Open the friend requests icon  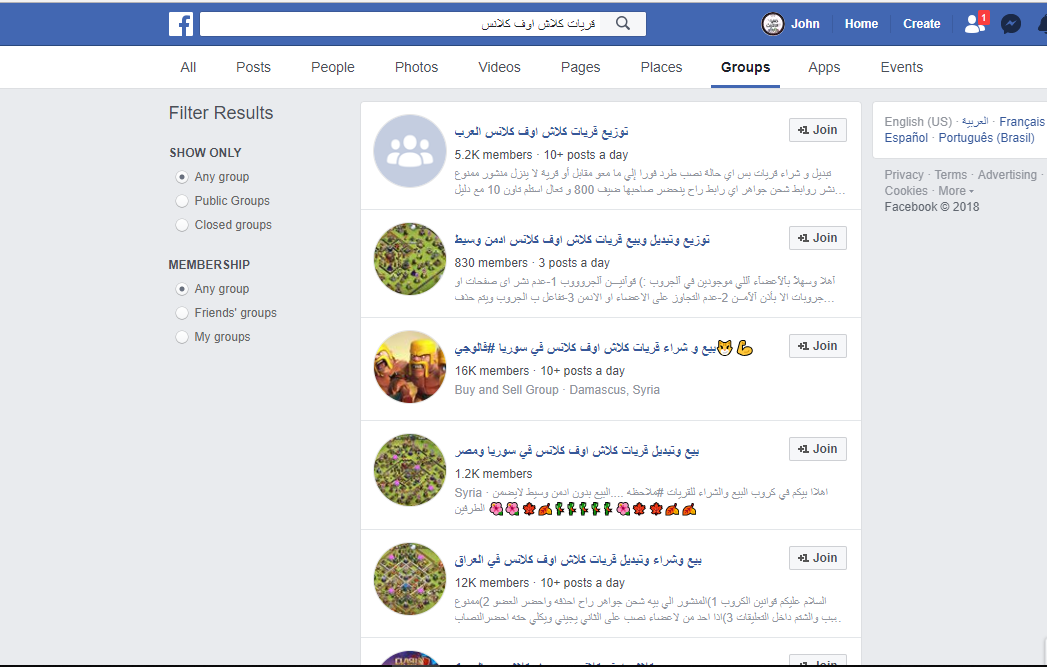click(x=975, y=23)
